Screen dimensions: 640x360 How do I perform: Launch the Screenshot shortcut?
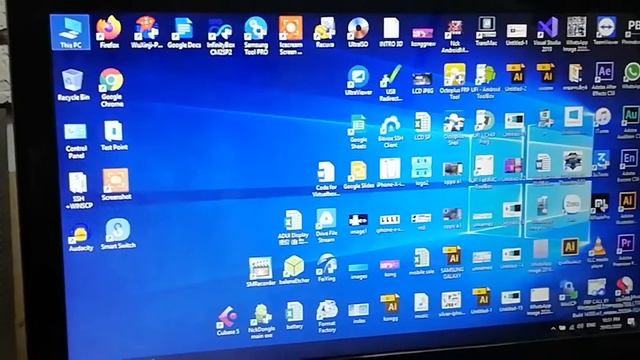click(116, 184)
